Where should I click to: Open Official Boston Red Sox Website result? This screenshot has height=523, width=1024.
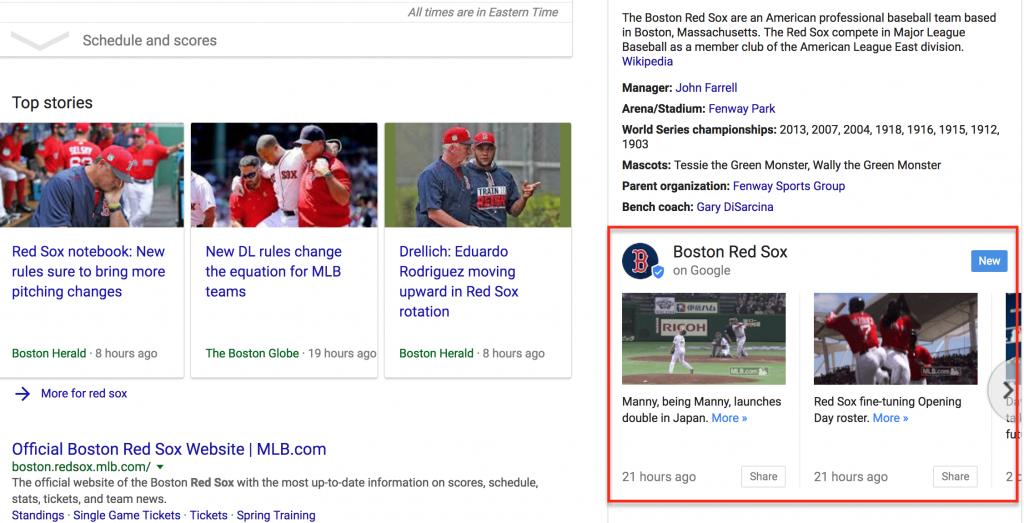click(x=169, y=449)
